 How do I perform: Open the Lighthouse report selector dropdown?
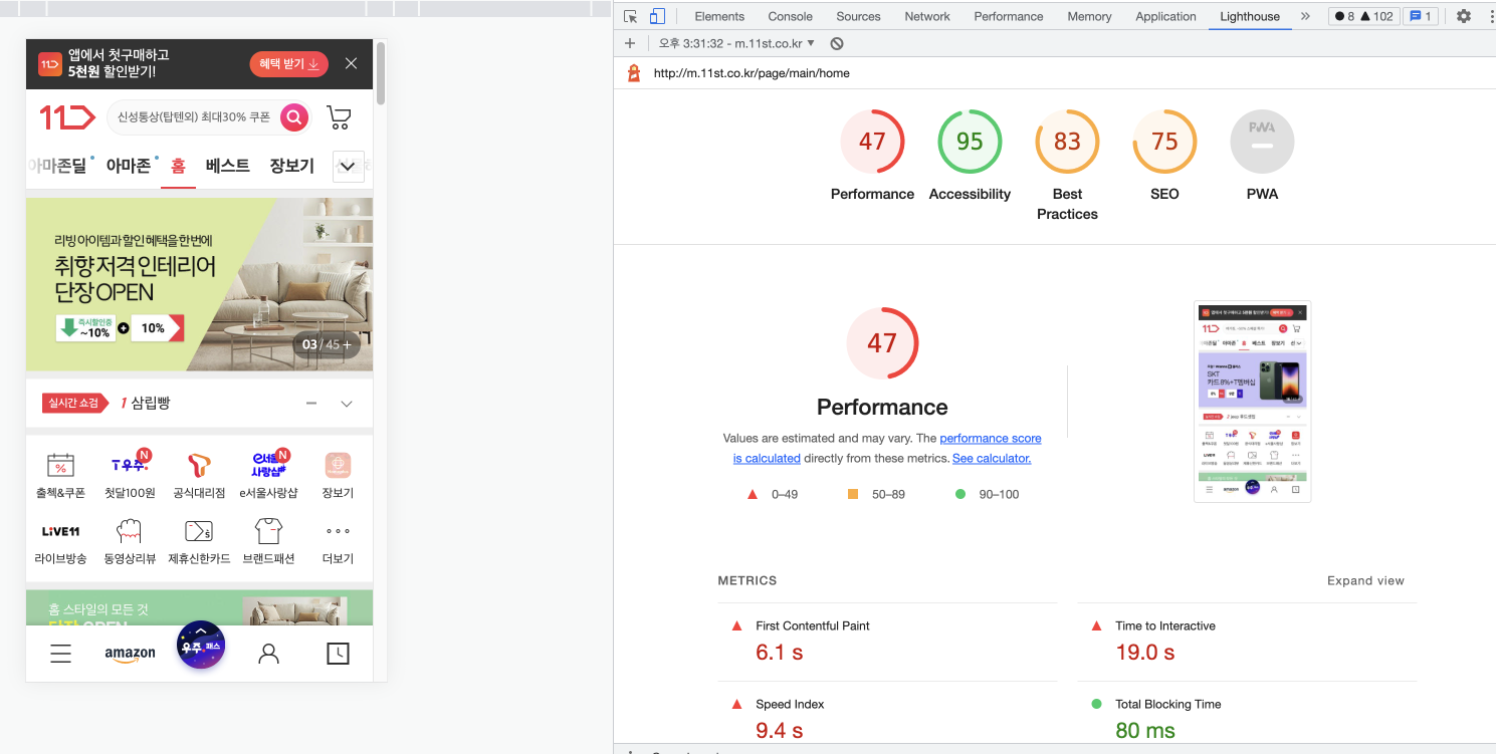point(737,44)
